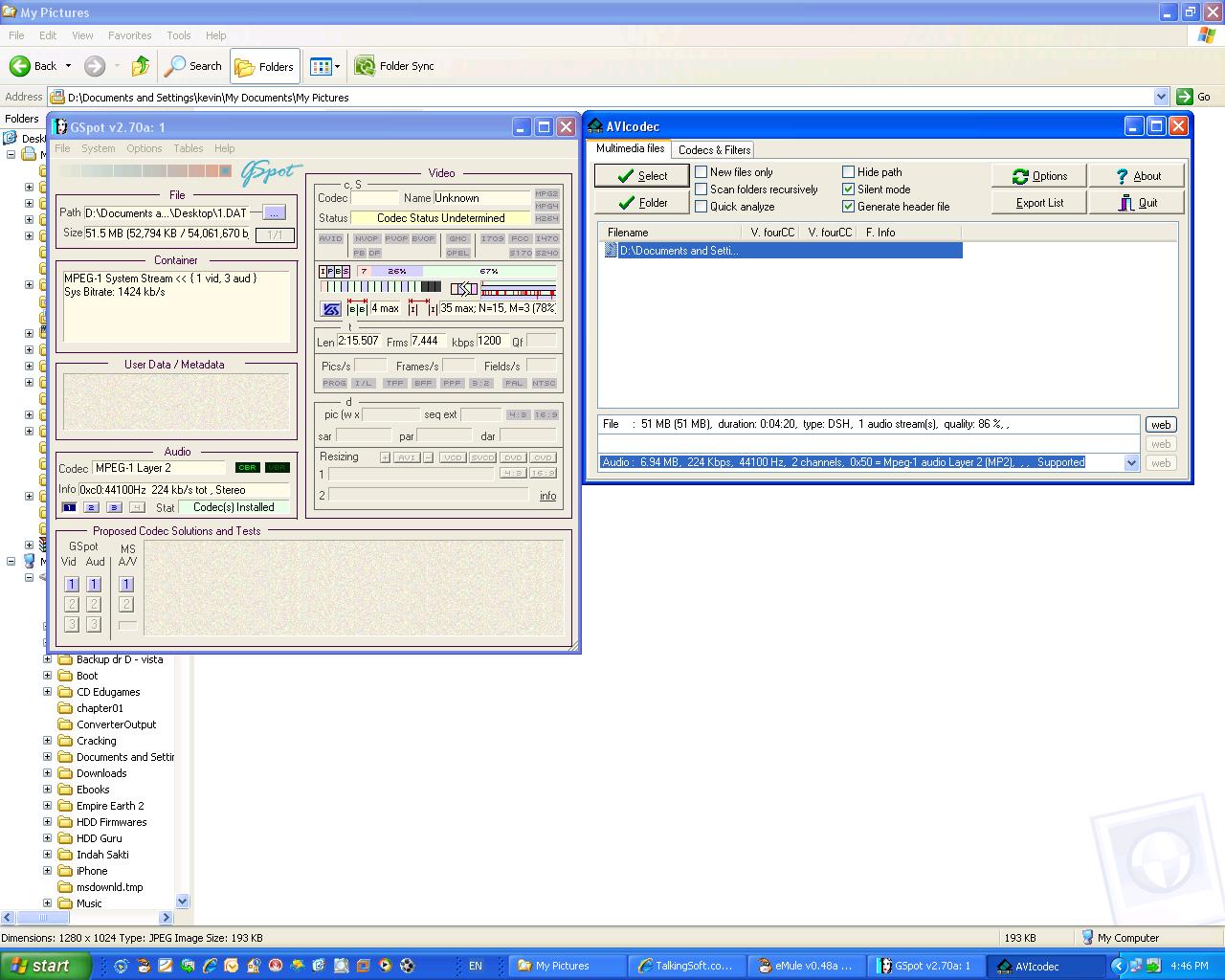
Task: Click the IPBS frame legend icon in GSpot
Action: tap(334, 272)
